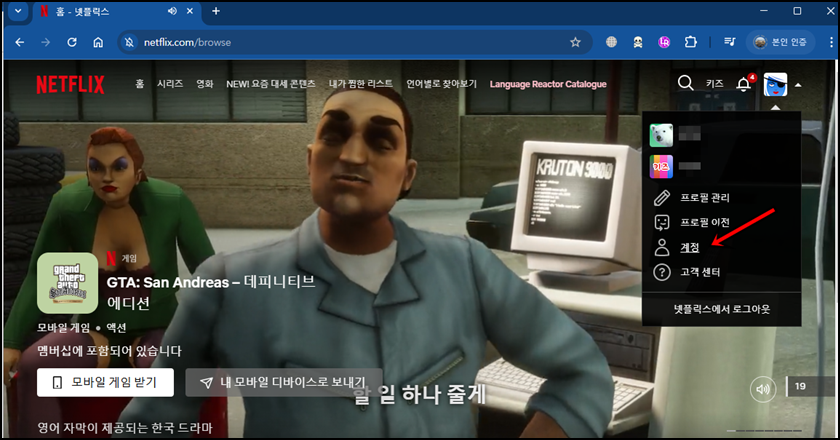Open a new browser tab
This screenshot has width=840, height=440.
[216, 11]
